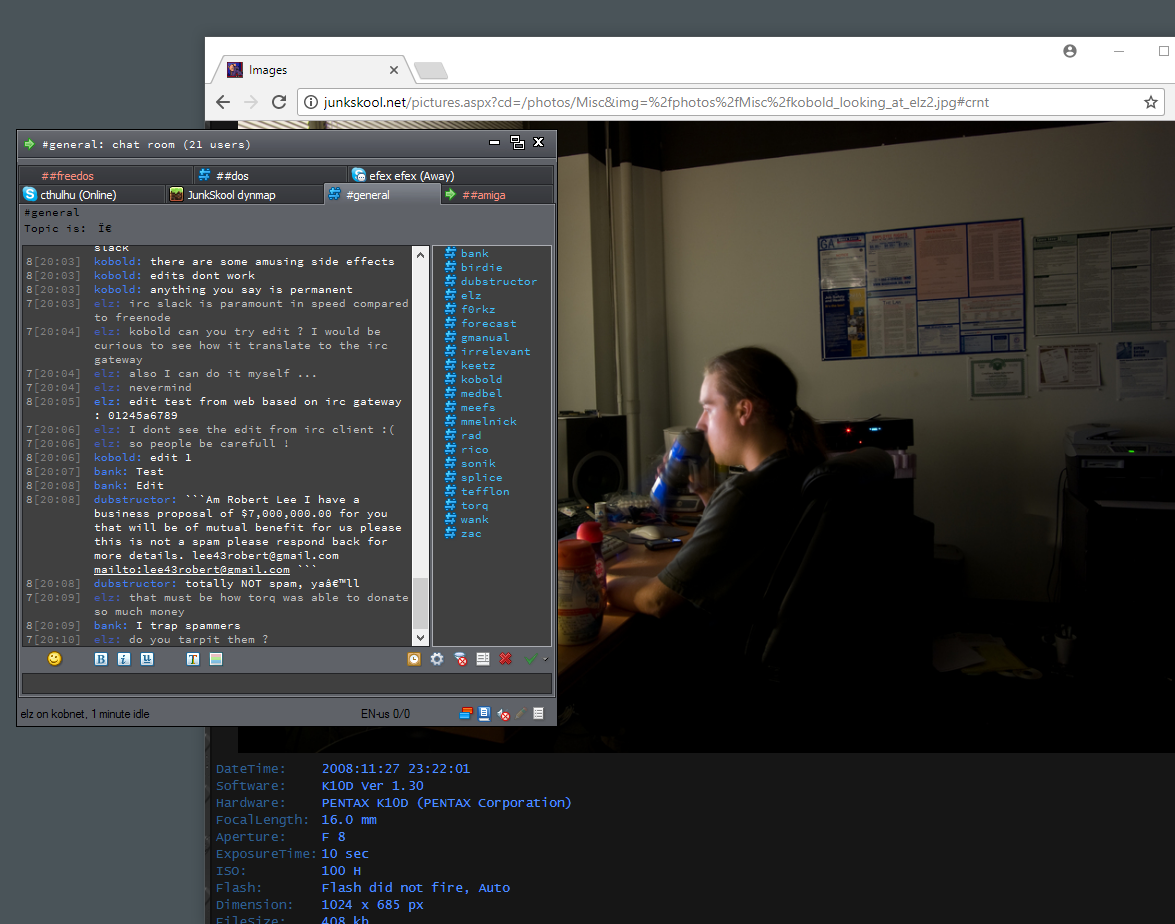The height and width of the screenshot is (924, 1175).
Task: Reload the junkskool.net page
Action: tap(279, 102)
